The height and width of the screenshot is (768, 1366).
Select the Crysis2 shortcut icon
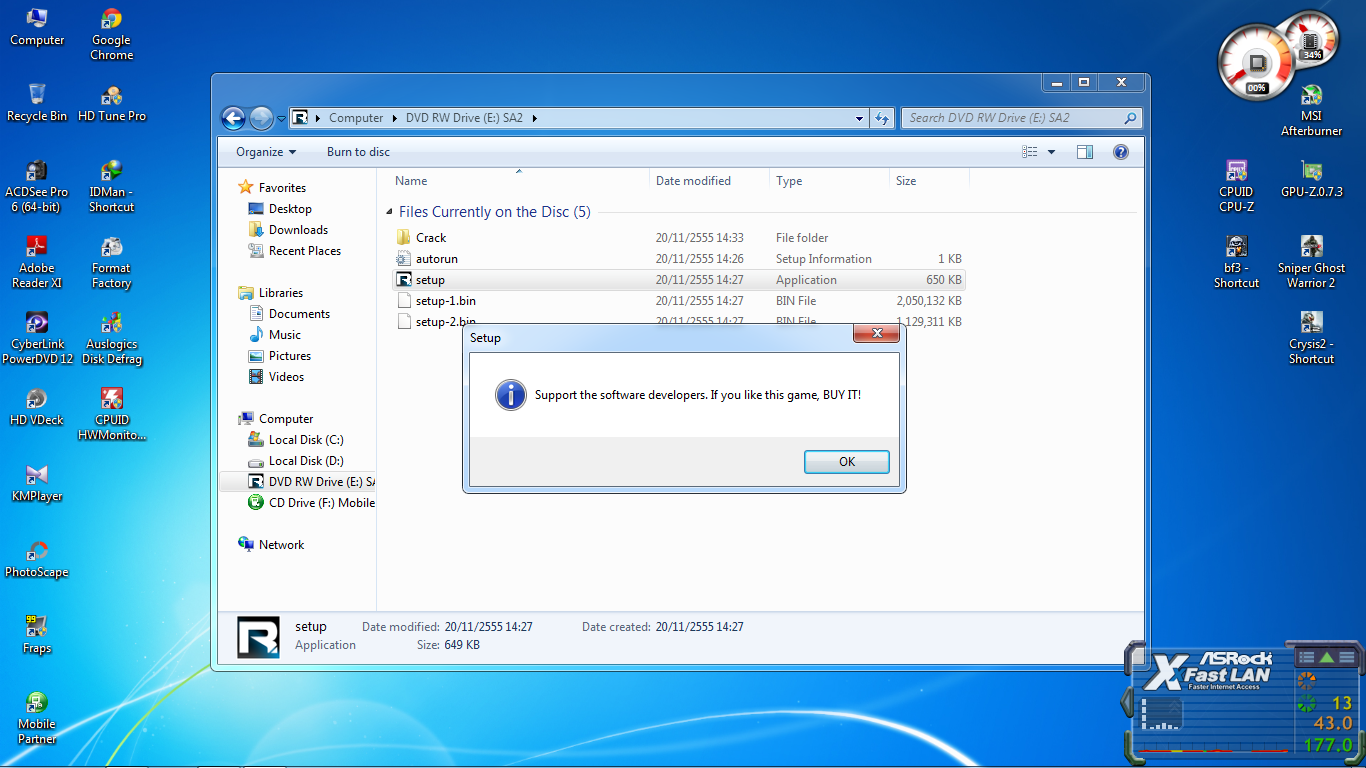click(x=1312, y=338)
